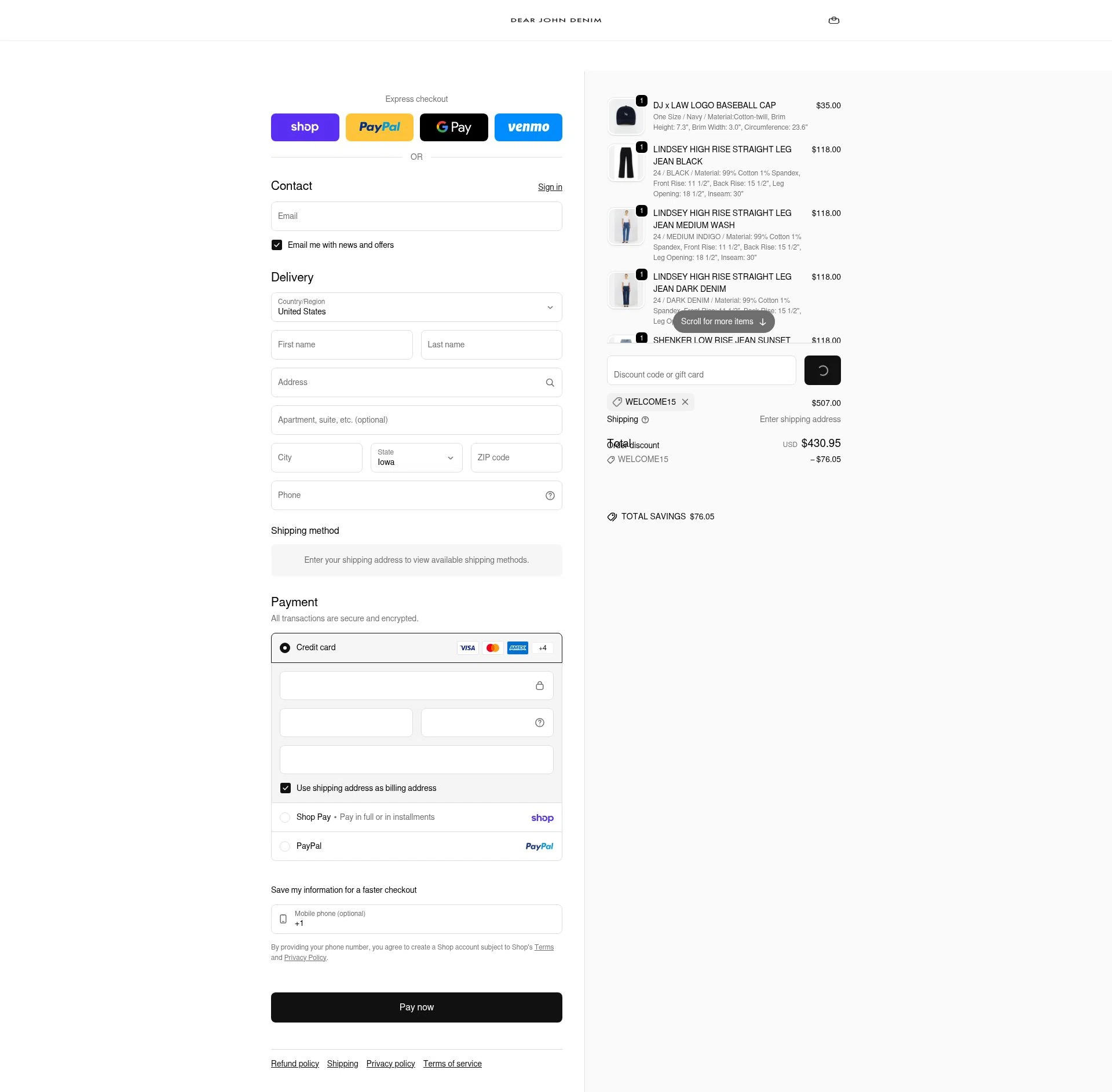Open the Refund policy link
This screenshot has width=1112, height=1092.
(x=295, y=1064)
